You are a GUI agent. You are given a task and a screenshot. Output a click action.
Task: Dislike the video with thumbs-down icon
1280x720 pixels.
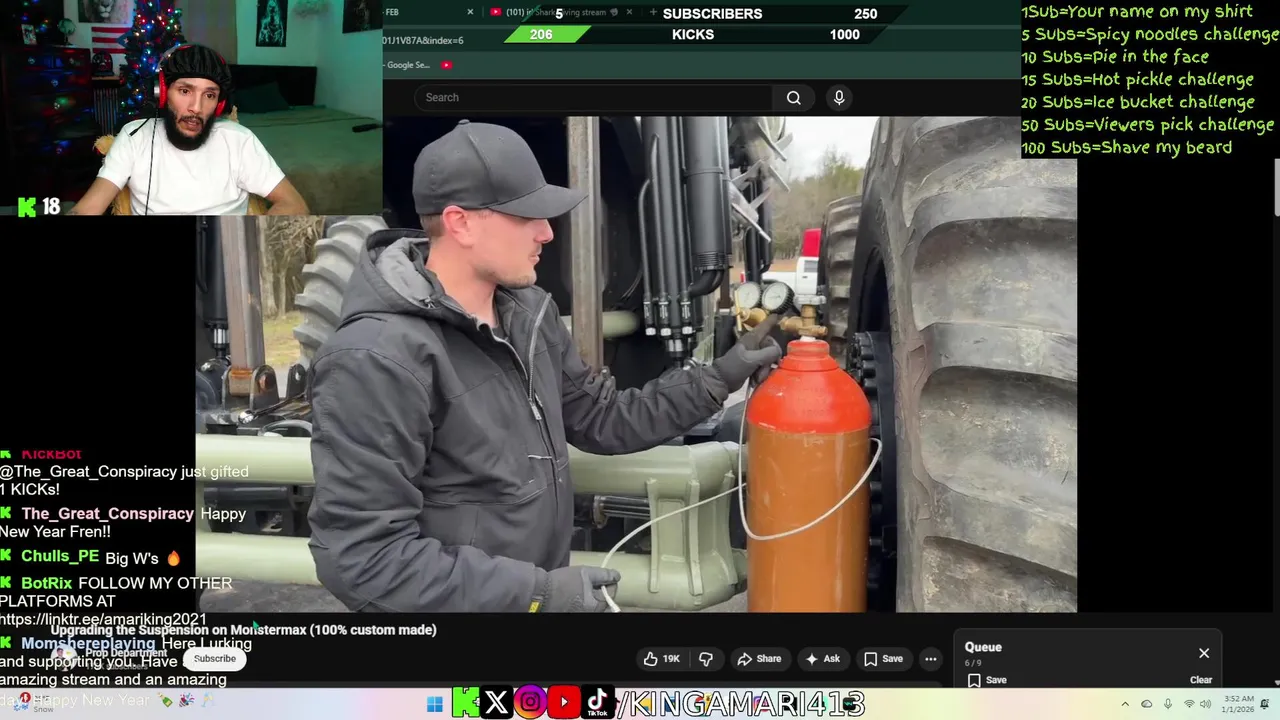click(x=706, y=658)
